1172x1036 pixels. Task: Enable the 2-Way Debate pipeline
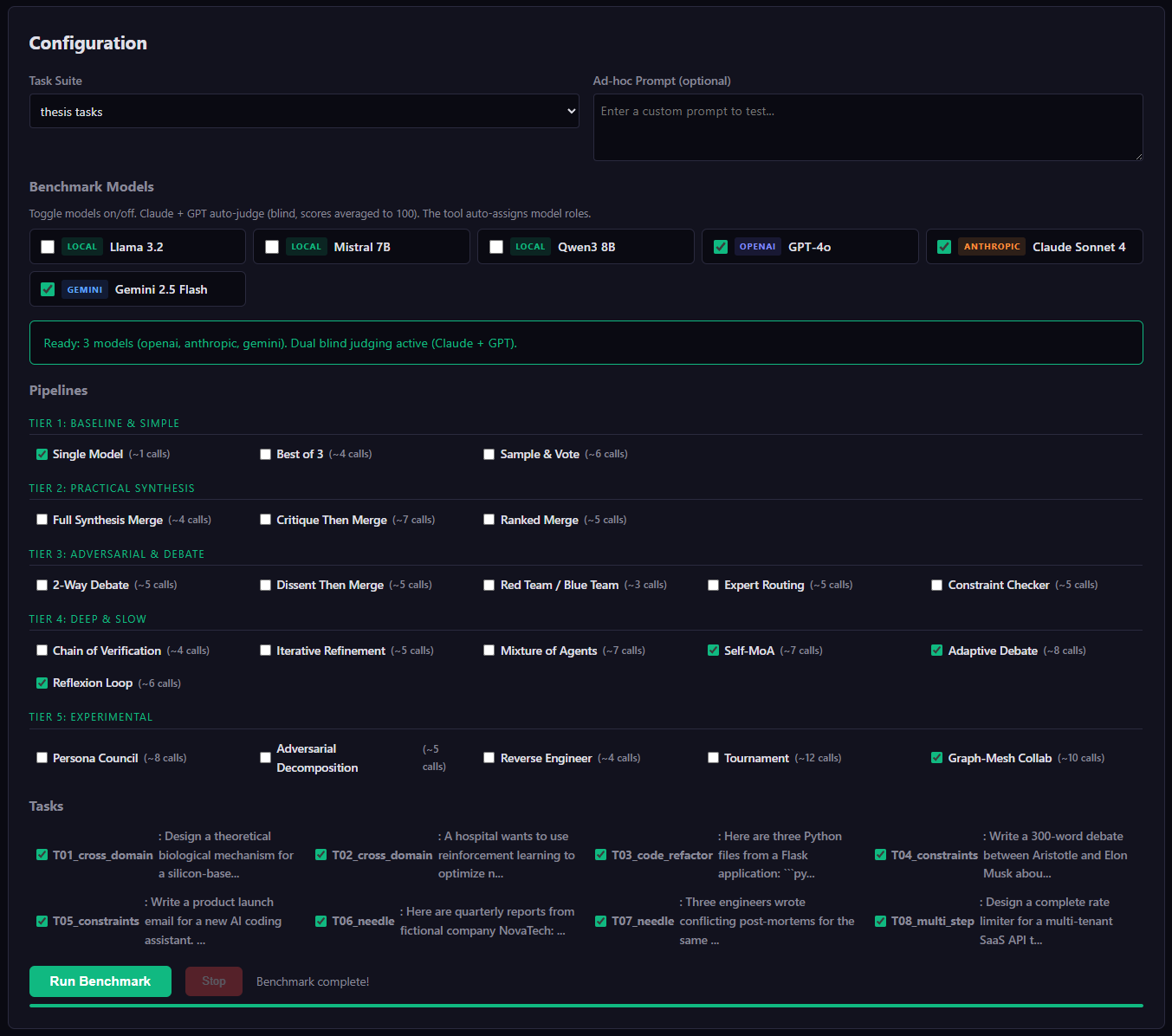(42, 585)
